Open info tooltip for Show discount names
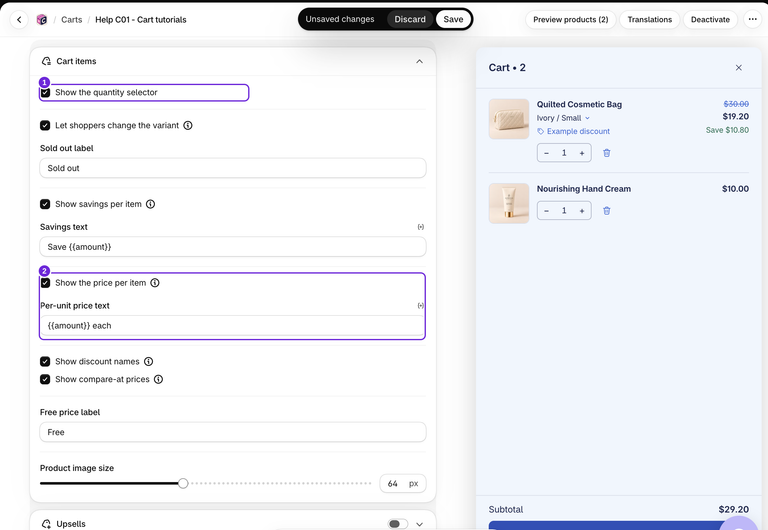 point(148,361)
